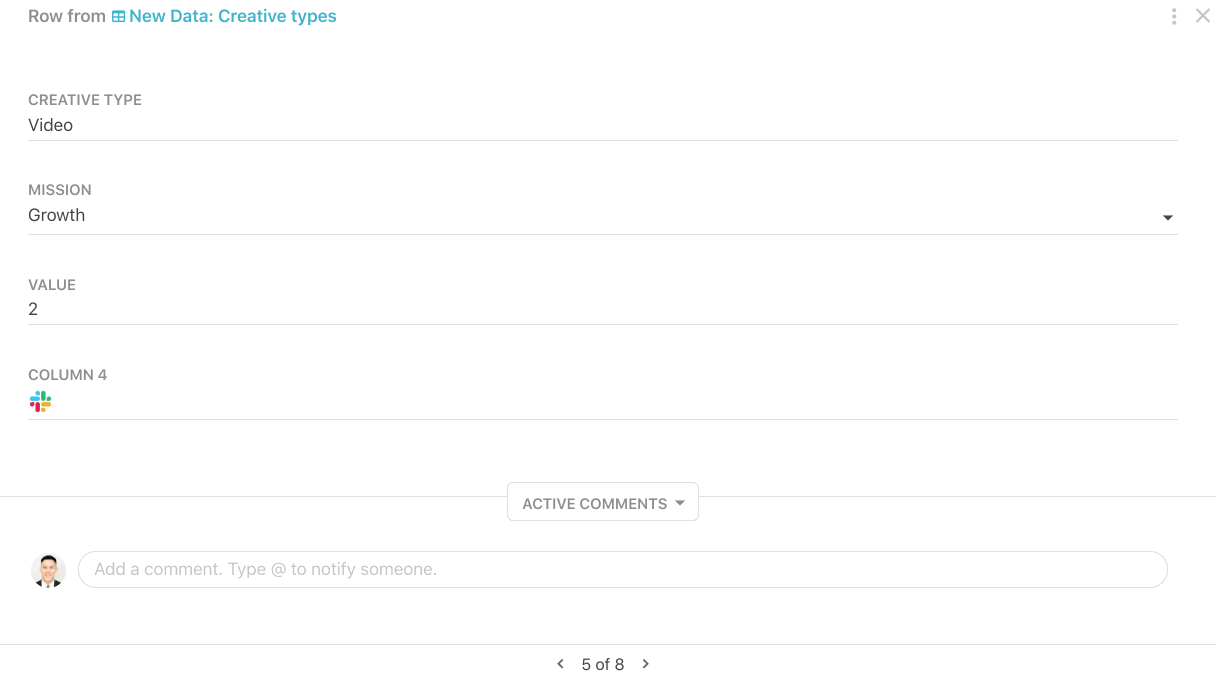Click the user avatar beside comment box
Image resolution: width=1216 pixels, height=680 pixels.
point(48,570)
